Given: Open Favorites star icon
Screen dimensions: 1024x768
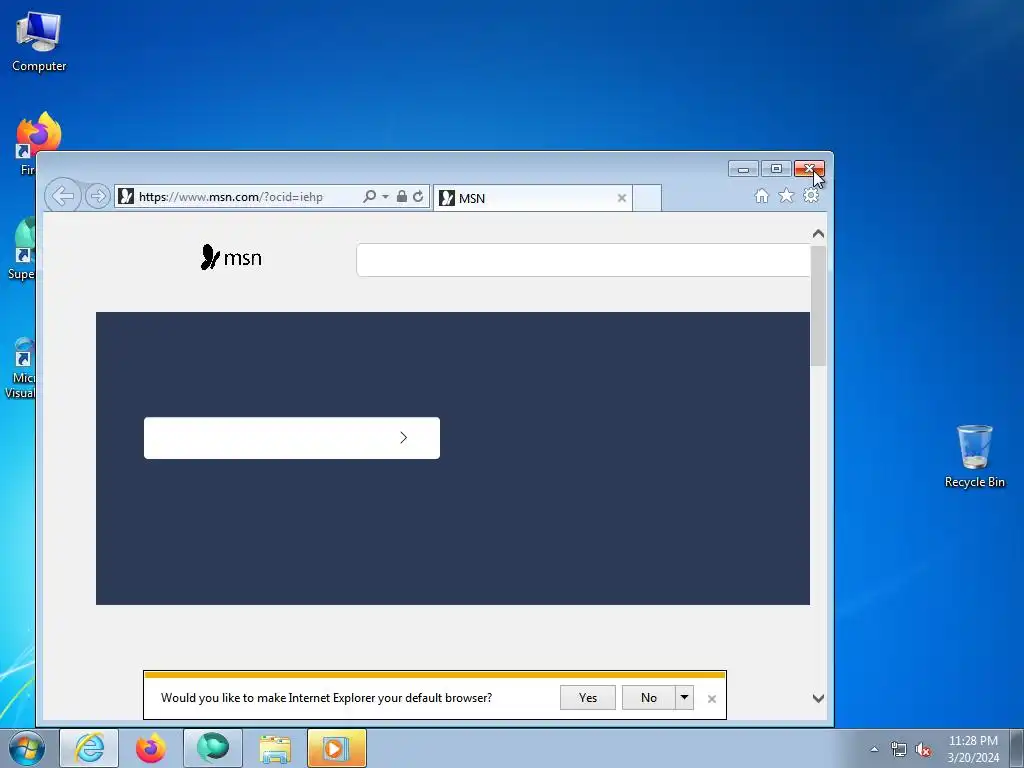Looking at the screenshot, I should [786, 196].
